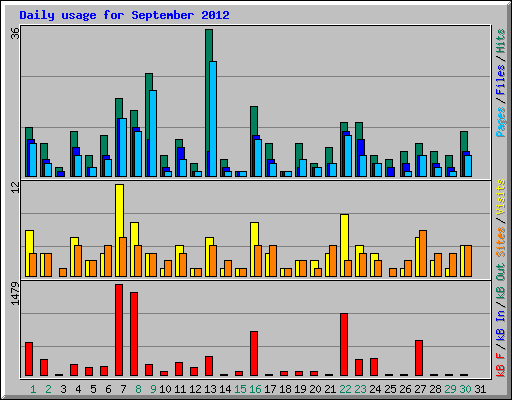This screenshot has height=400, width=512.
Task: Select day label '31' on the x-axis
Action: point(480,389)
